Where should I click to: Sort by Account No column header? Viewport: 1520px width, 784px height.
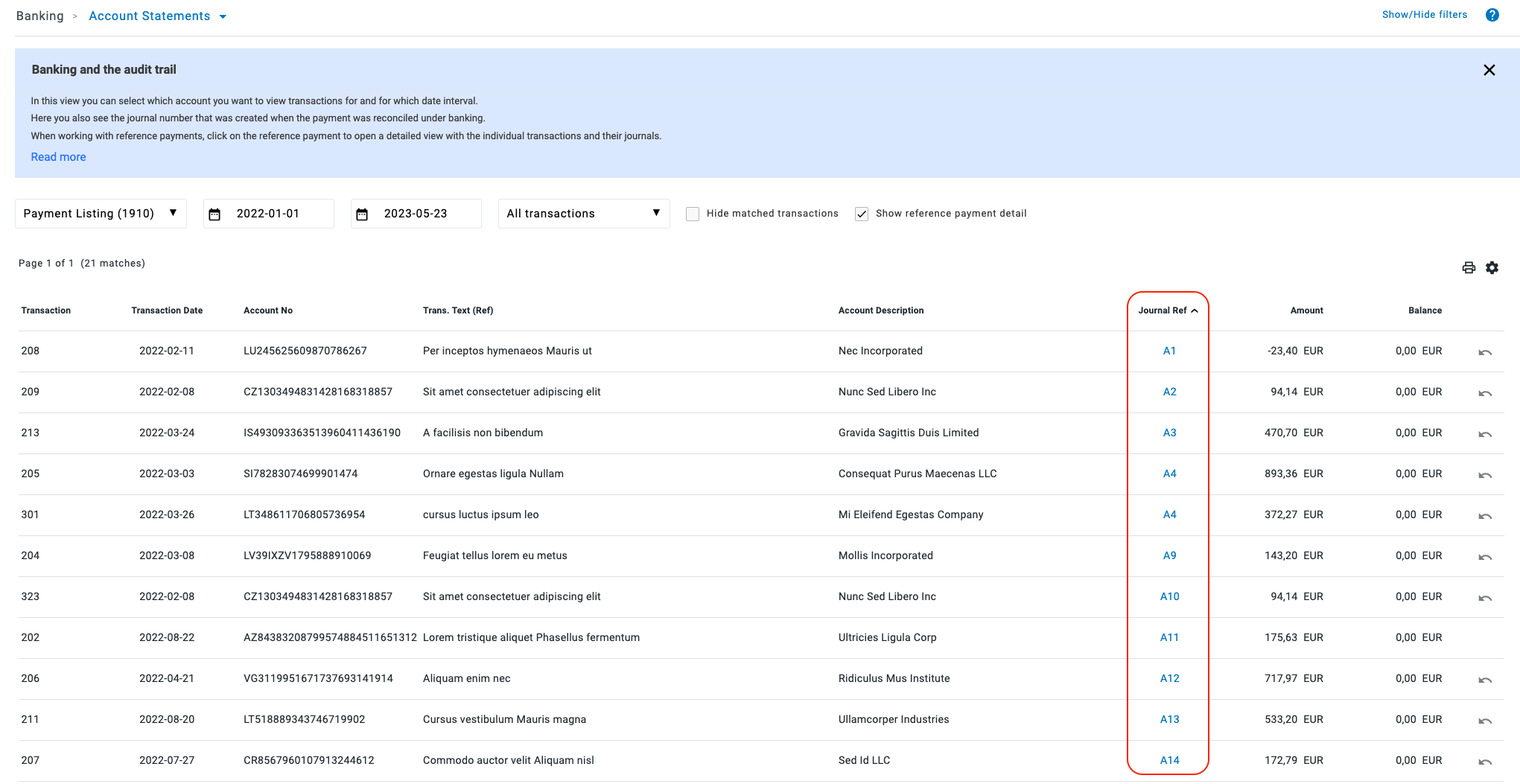[268, 310]
